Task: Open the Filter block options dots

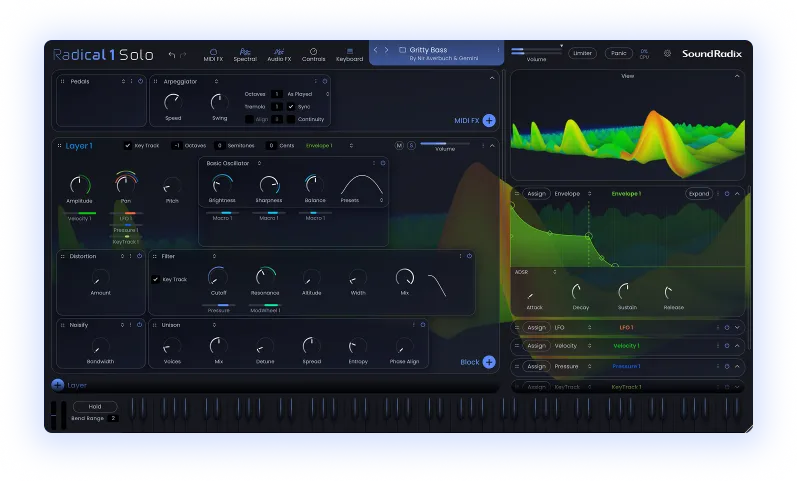Action: point(461,256)
